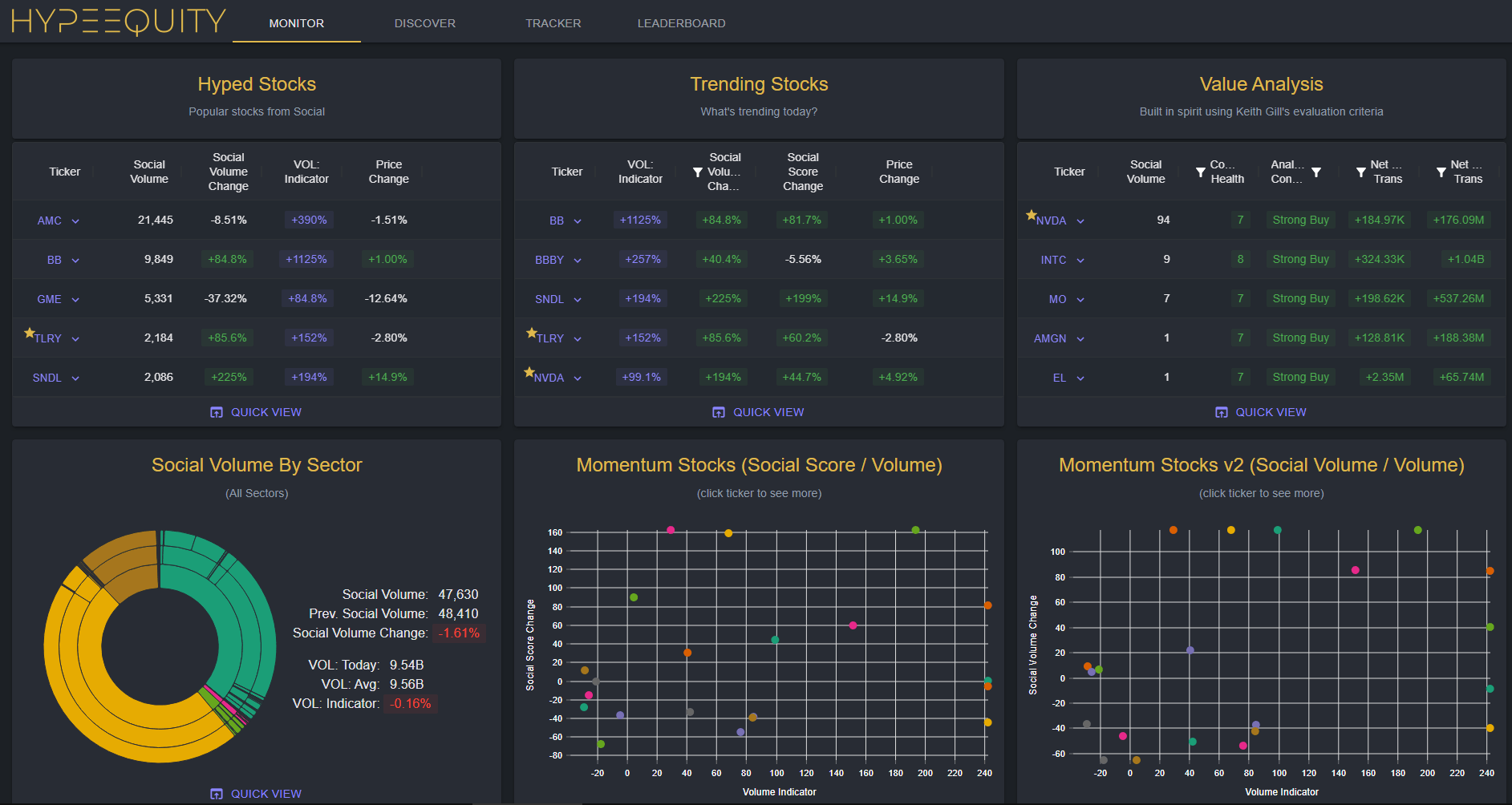Viewport: 1512px width, 805px height.
Task: Click the filter icon on Social Volume Change column
Action: (698, 172)
